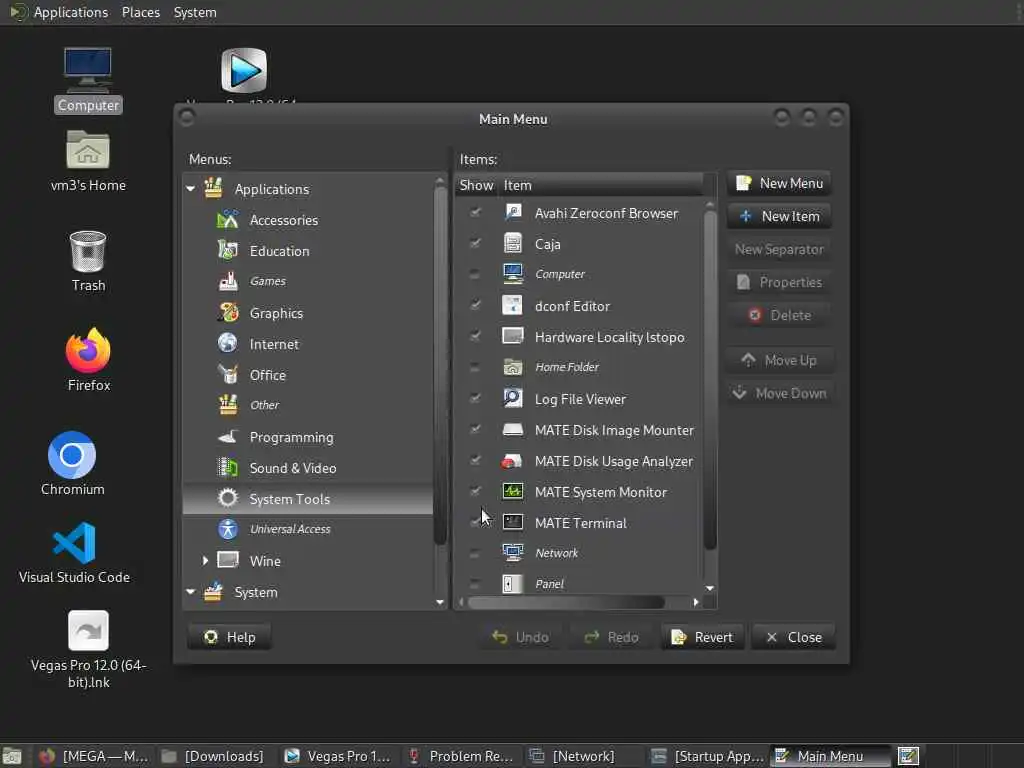This screenshot has width=1024, height=768.
Task: Expand the Wine menu node
Action: (x=205, y=560)
